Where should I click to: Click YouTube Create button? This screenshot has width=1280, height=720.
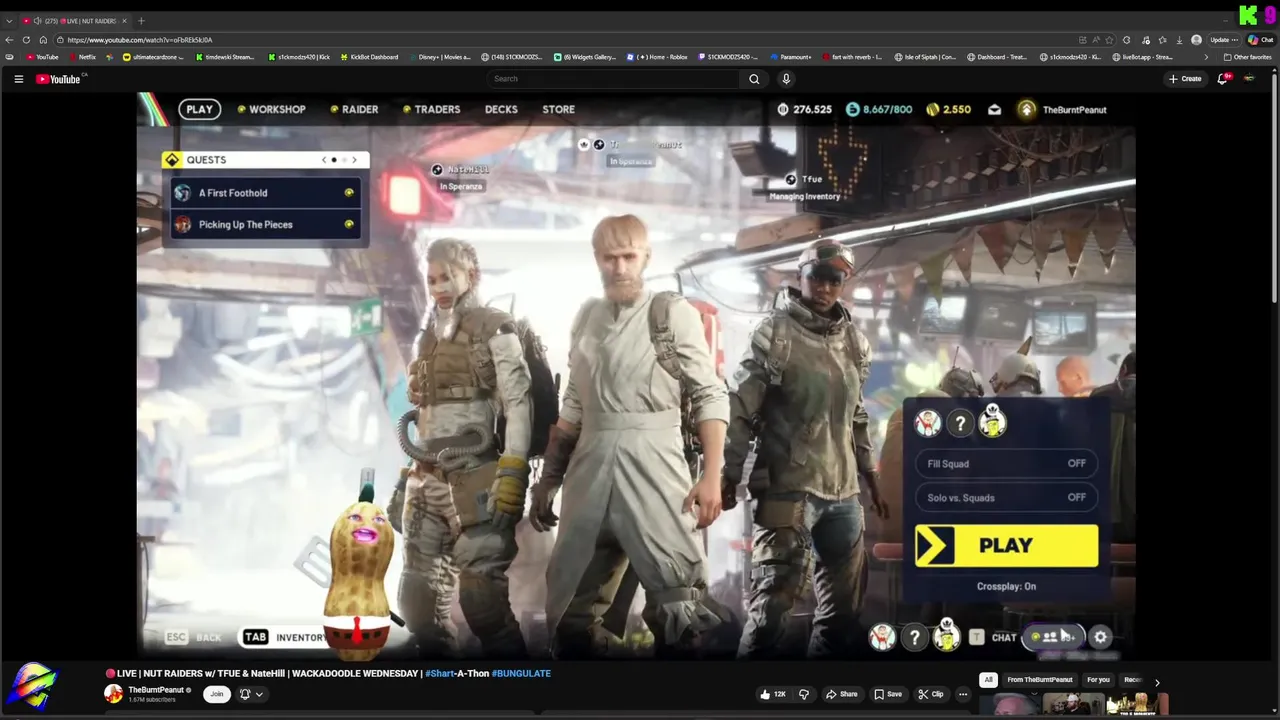click(x=1185, y=79)
